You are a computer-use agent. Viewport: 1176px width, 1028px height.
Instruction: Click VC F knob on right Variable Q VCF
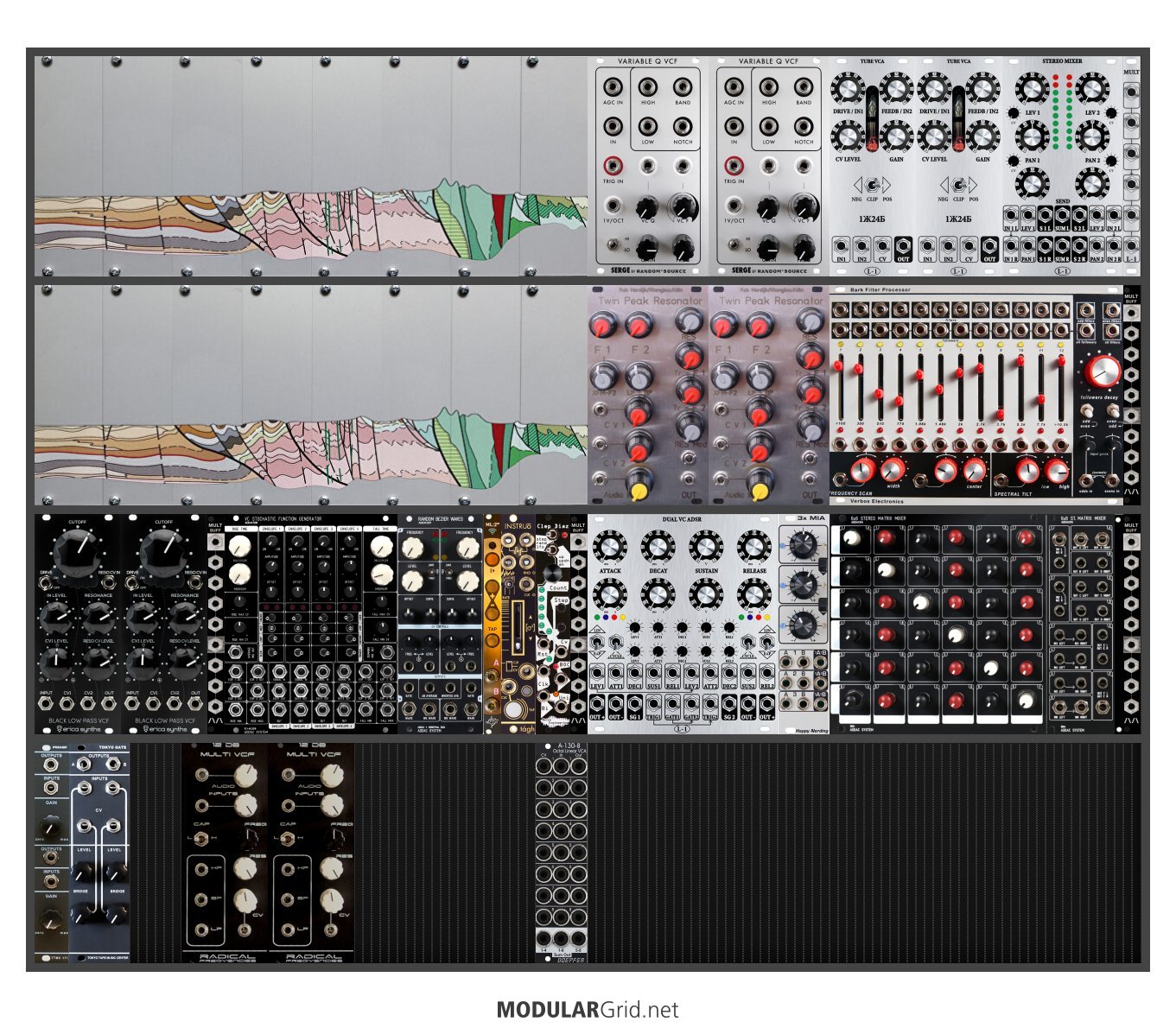pyautogui.click(x=804, y=207)
